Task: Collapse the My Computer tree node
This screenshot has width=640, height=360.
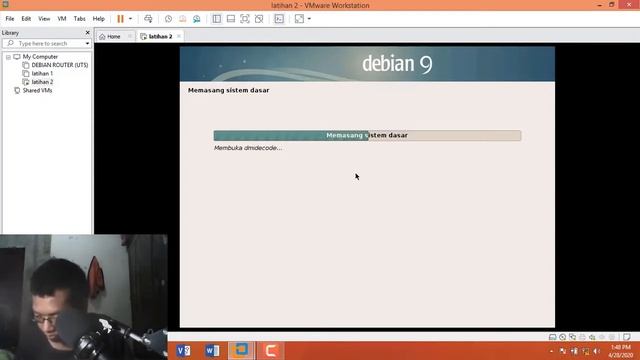Action: click(x=8, y=57)
